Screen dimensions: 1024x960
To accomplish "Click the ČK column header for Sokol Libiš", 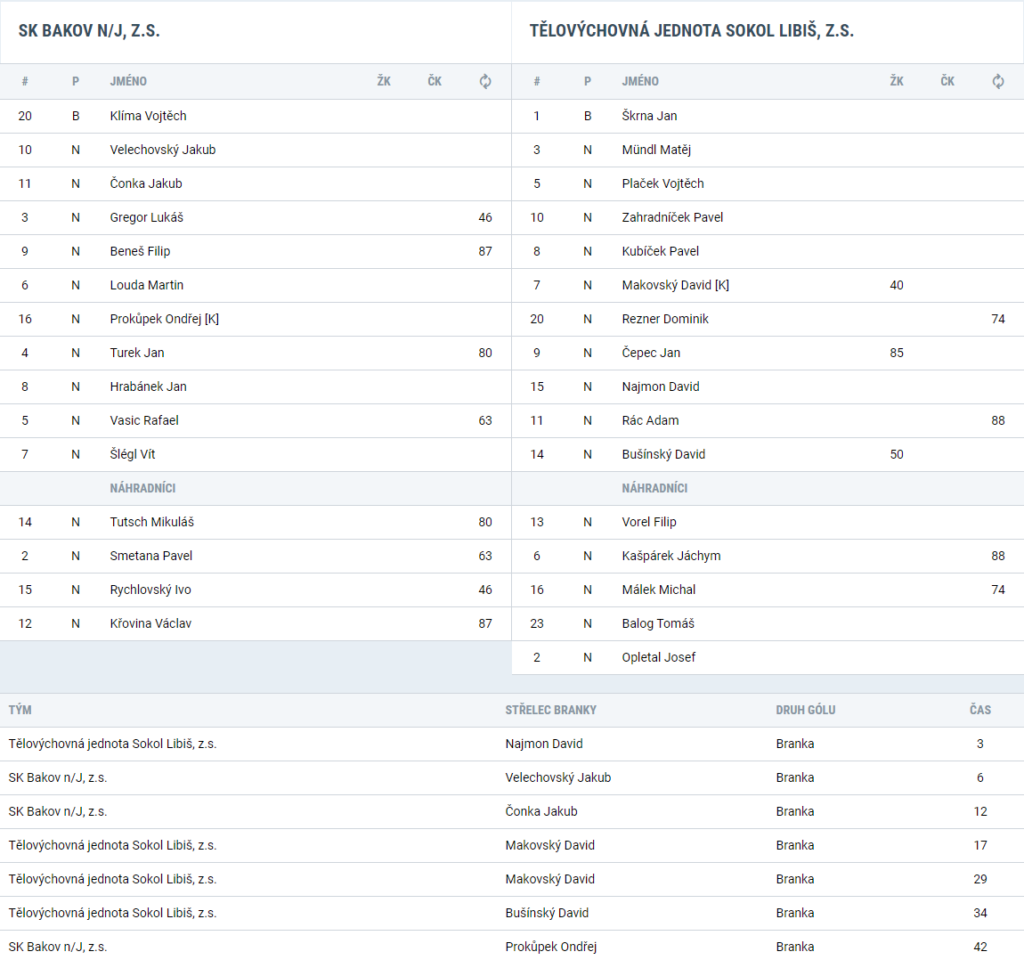I will 947,82.
